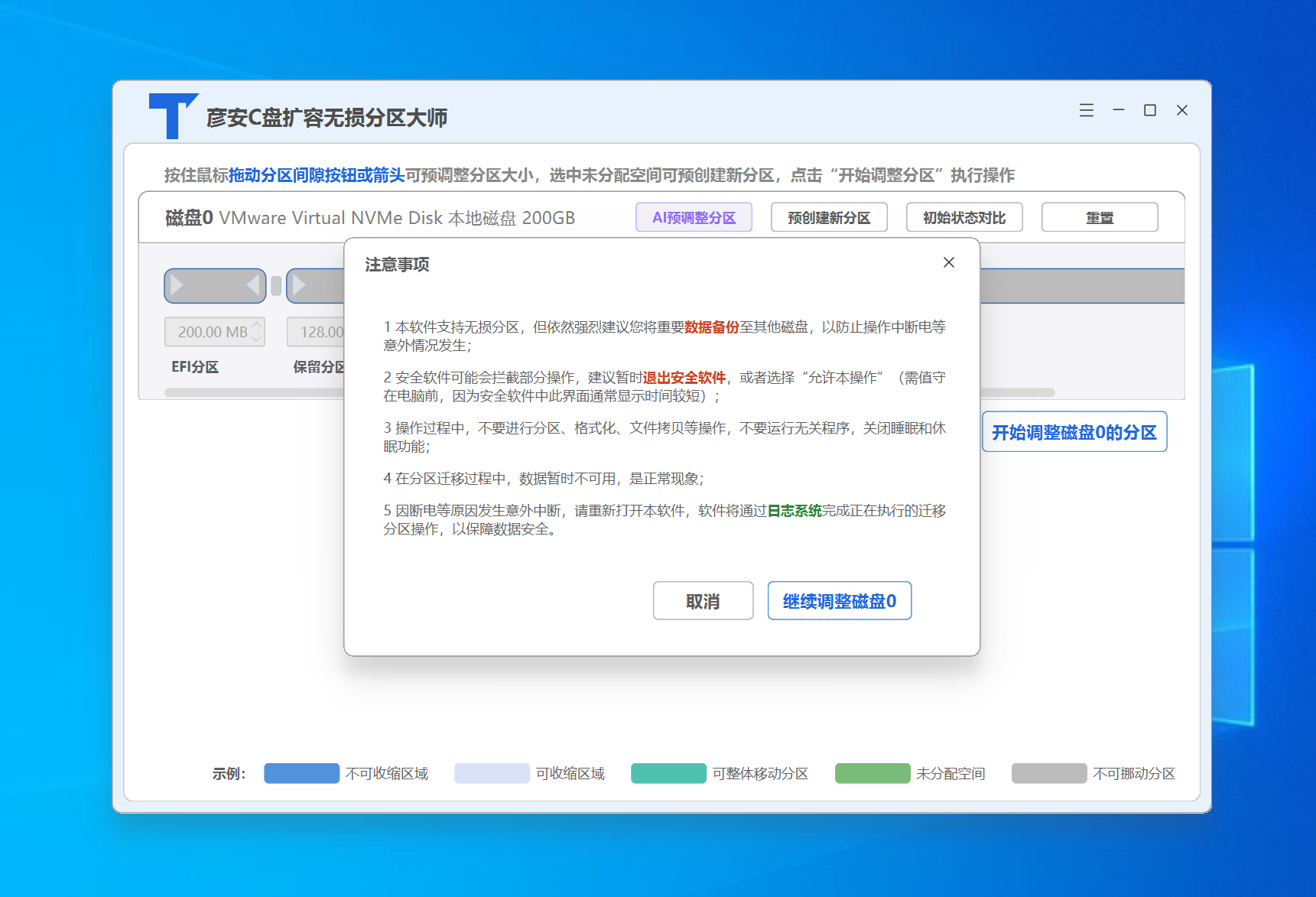This screenshot has height=897, width=1316.
Task: Click the 数据备份 red text in dialog
Action: [x=712, y=327]
